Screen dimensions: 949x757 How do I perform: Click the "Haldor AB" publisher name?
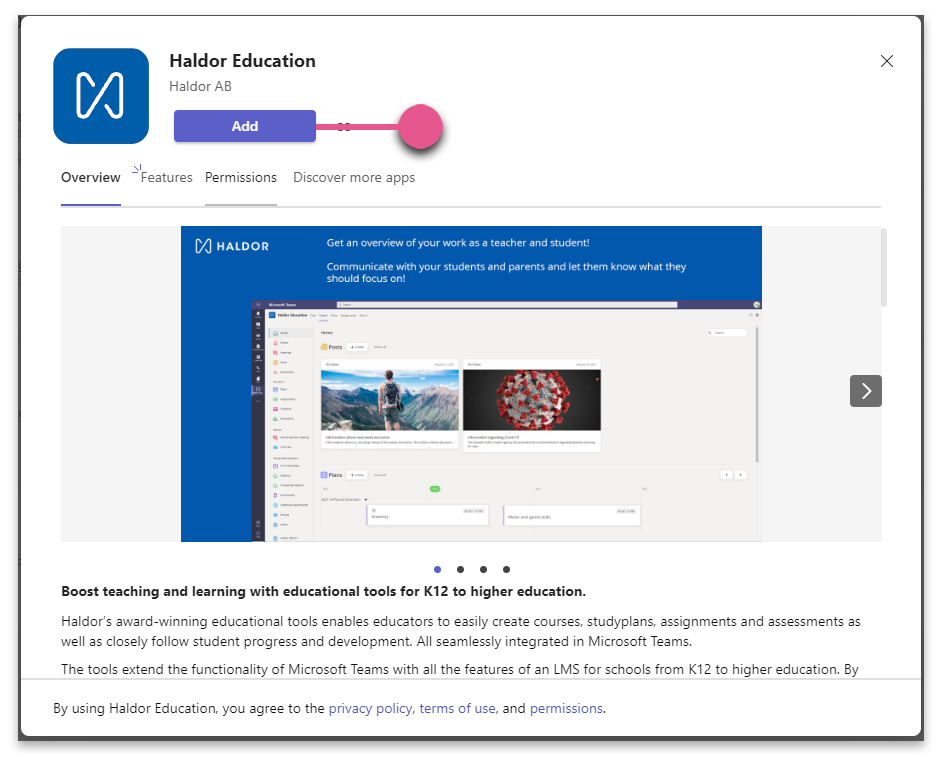(x=200, y=87)
